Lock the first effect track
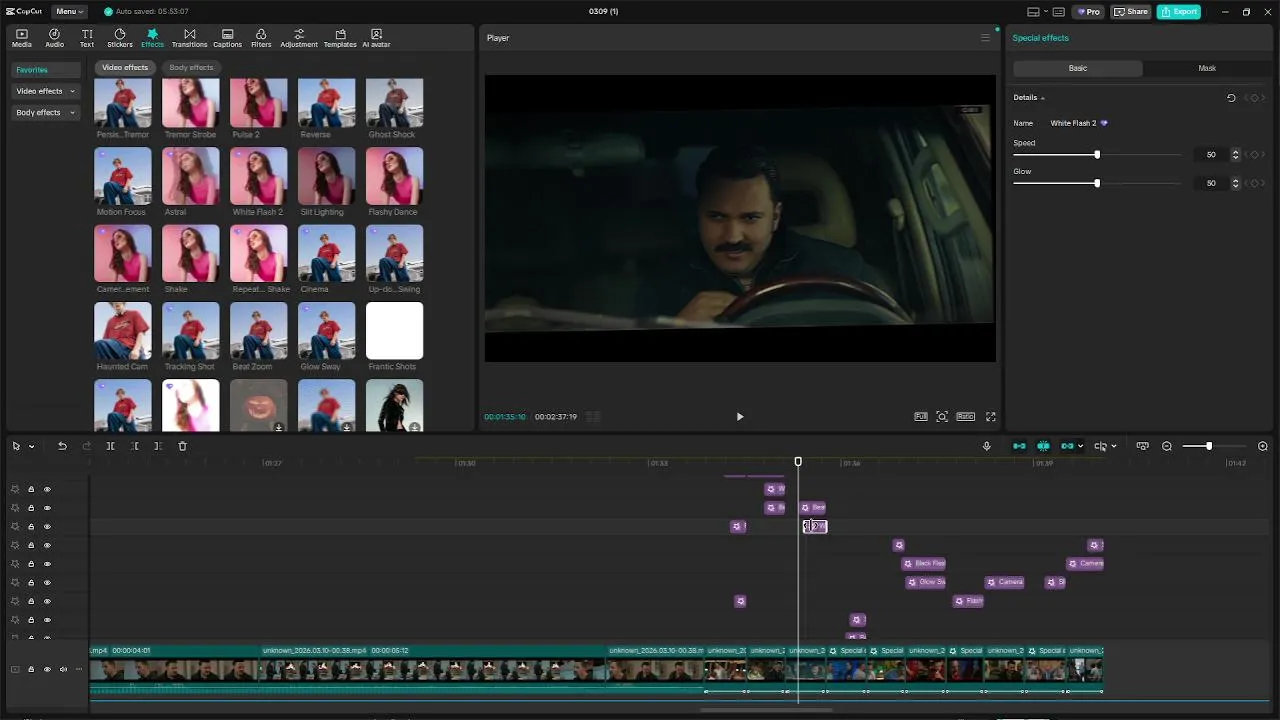1280x720 pixels. point(31,489)
